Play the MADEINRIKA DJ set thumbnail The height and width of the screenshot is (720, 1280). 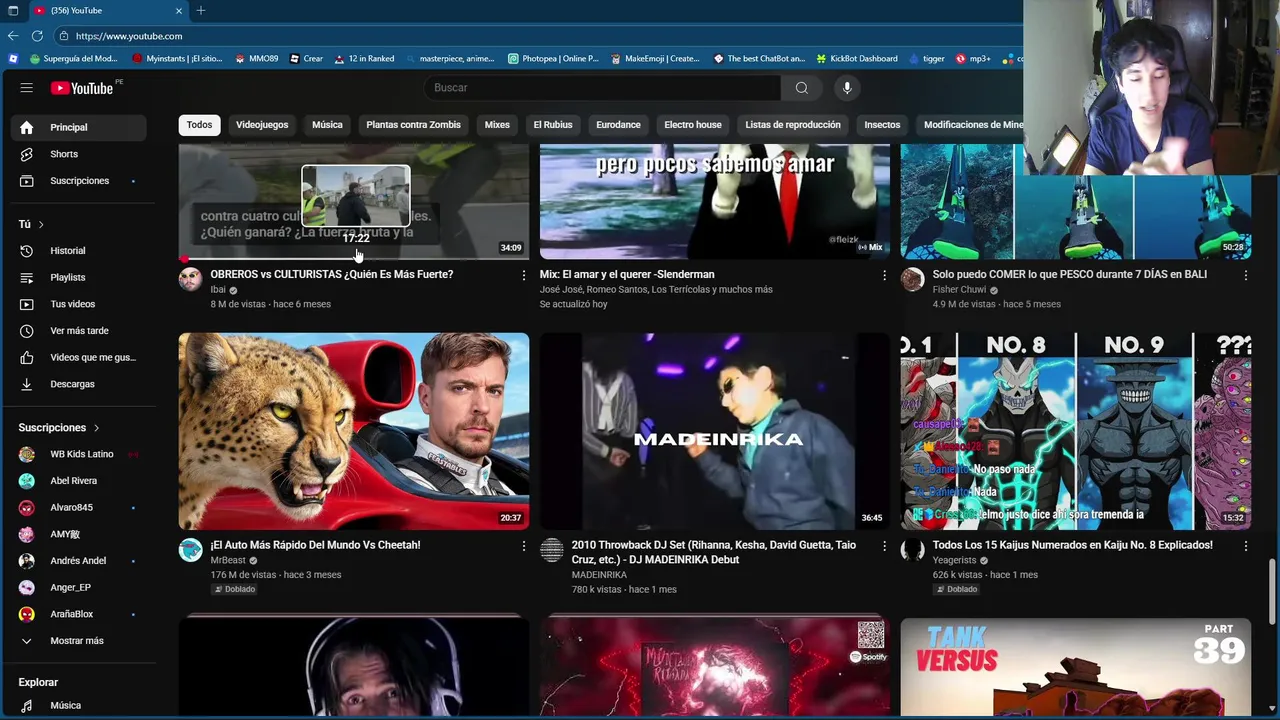click(715, 431)
